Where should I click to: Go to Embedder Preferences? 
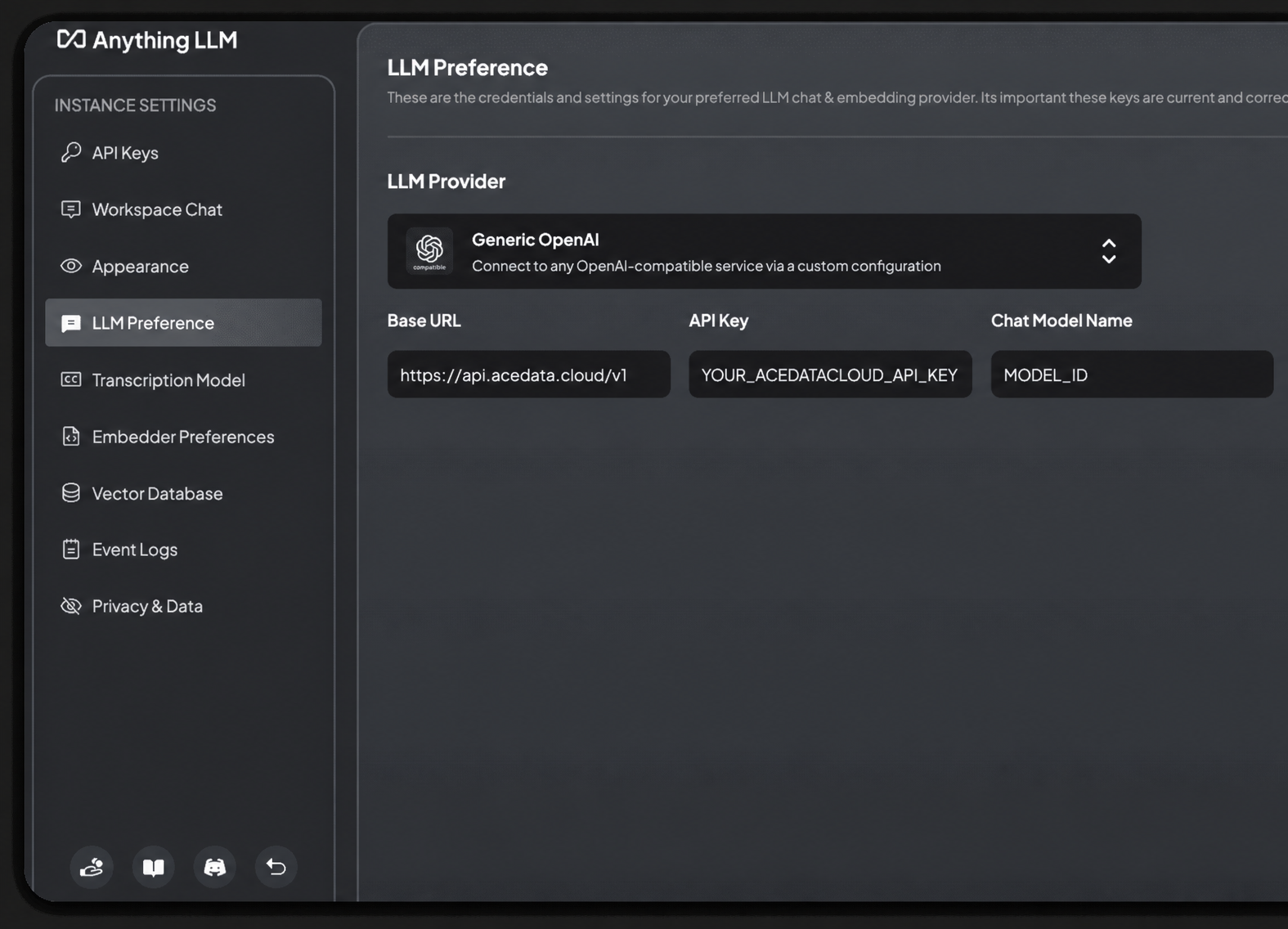pos(183,436)
